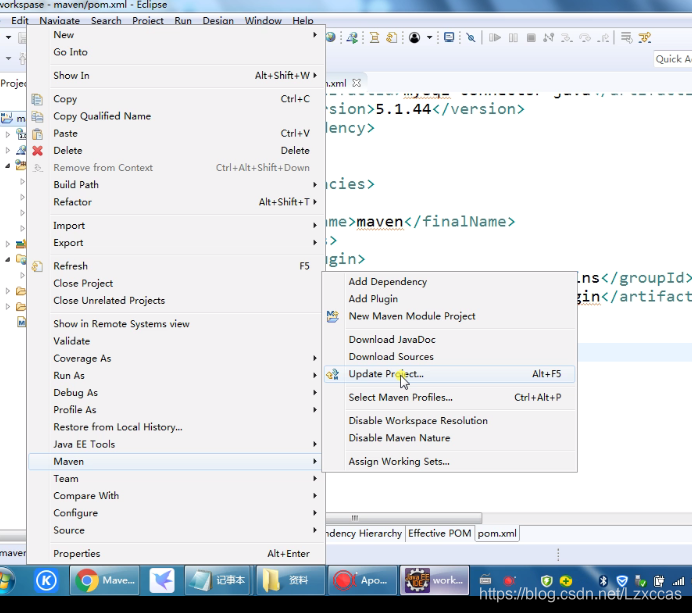Click the horizontal editor scrollbar
The width and height of the screenshot is (692, 613).
click(403, 518)
